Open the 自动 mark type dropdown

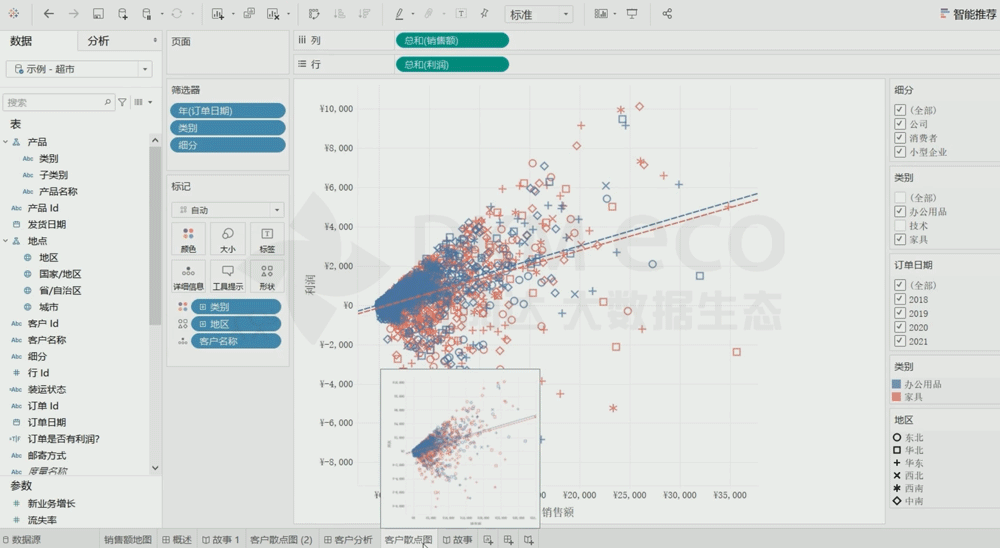click(x=227, y=210)
